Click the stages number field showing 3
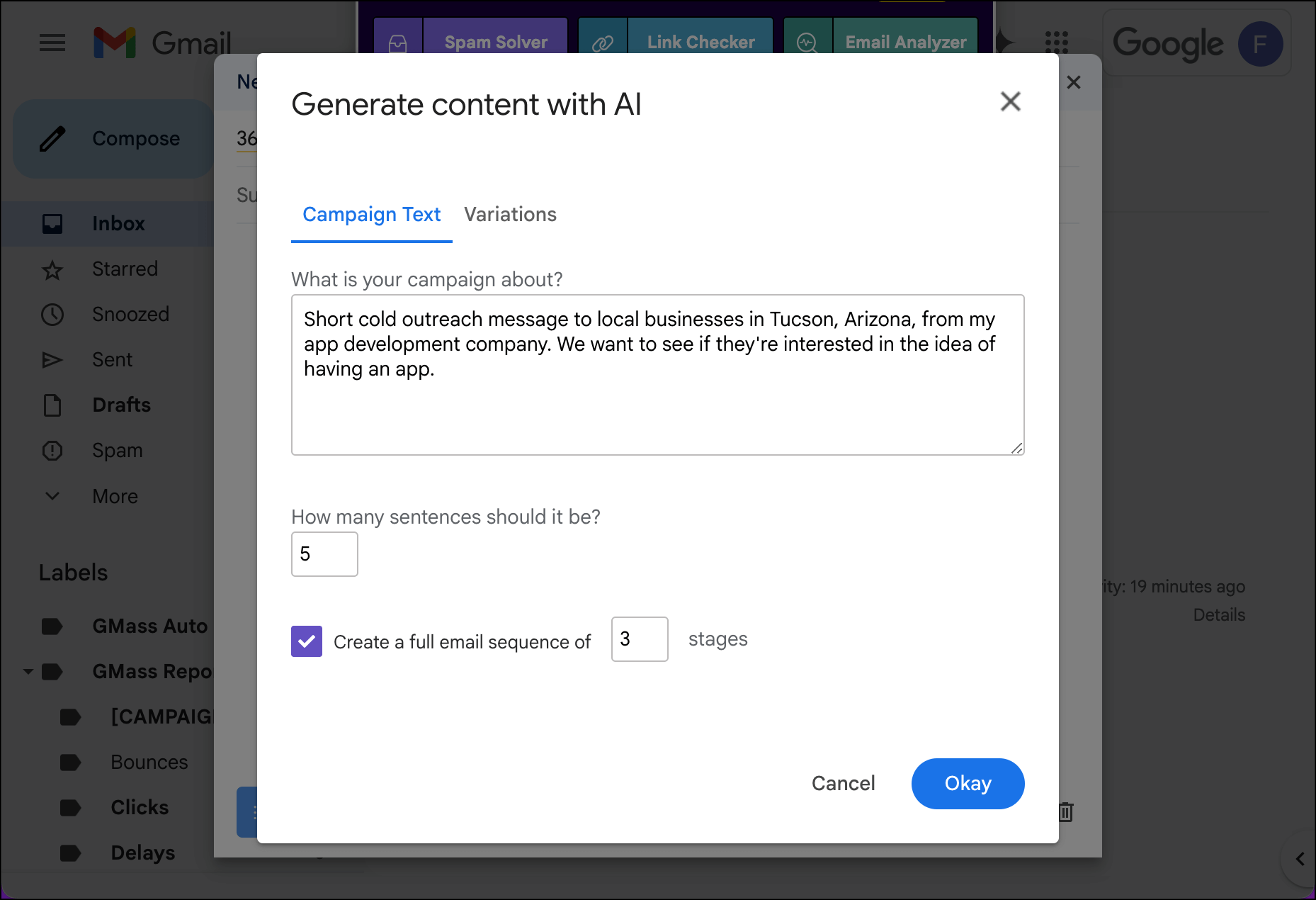The height and width of the screenshot is (900, 1316). pos(640,639)
